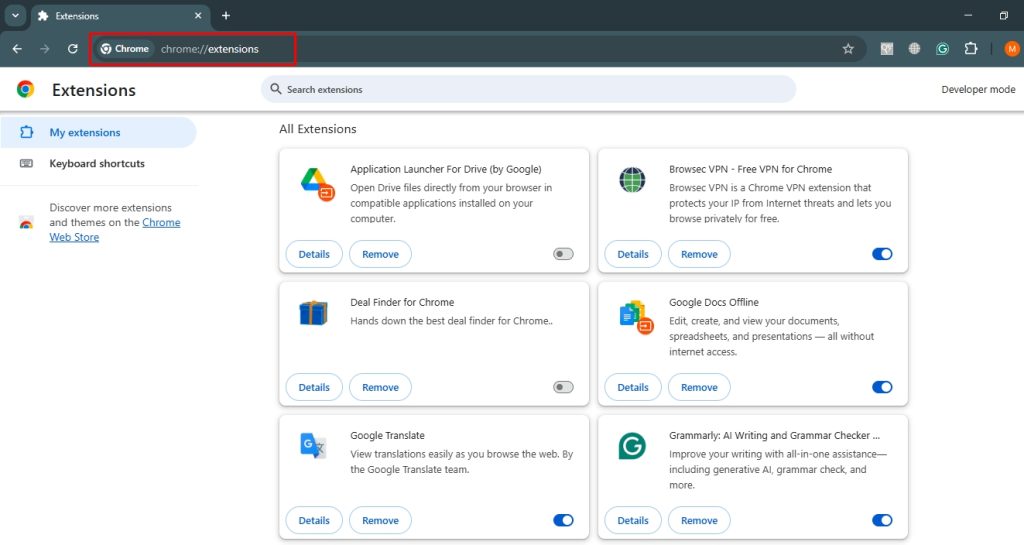
Task: Bookmark this page with the star icon
Action: (x=848, y=49)
